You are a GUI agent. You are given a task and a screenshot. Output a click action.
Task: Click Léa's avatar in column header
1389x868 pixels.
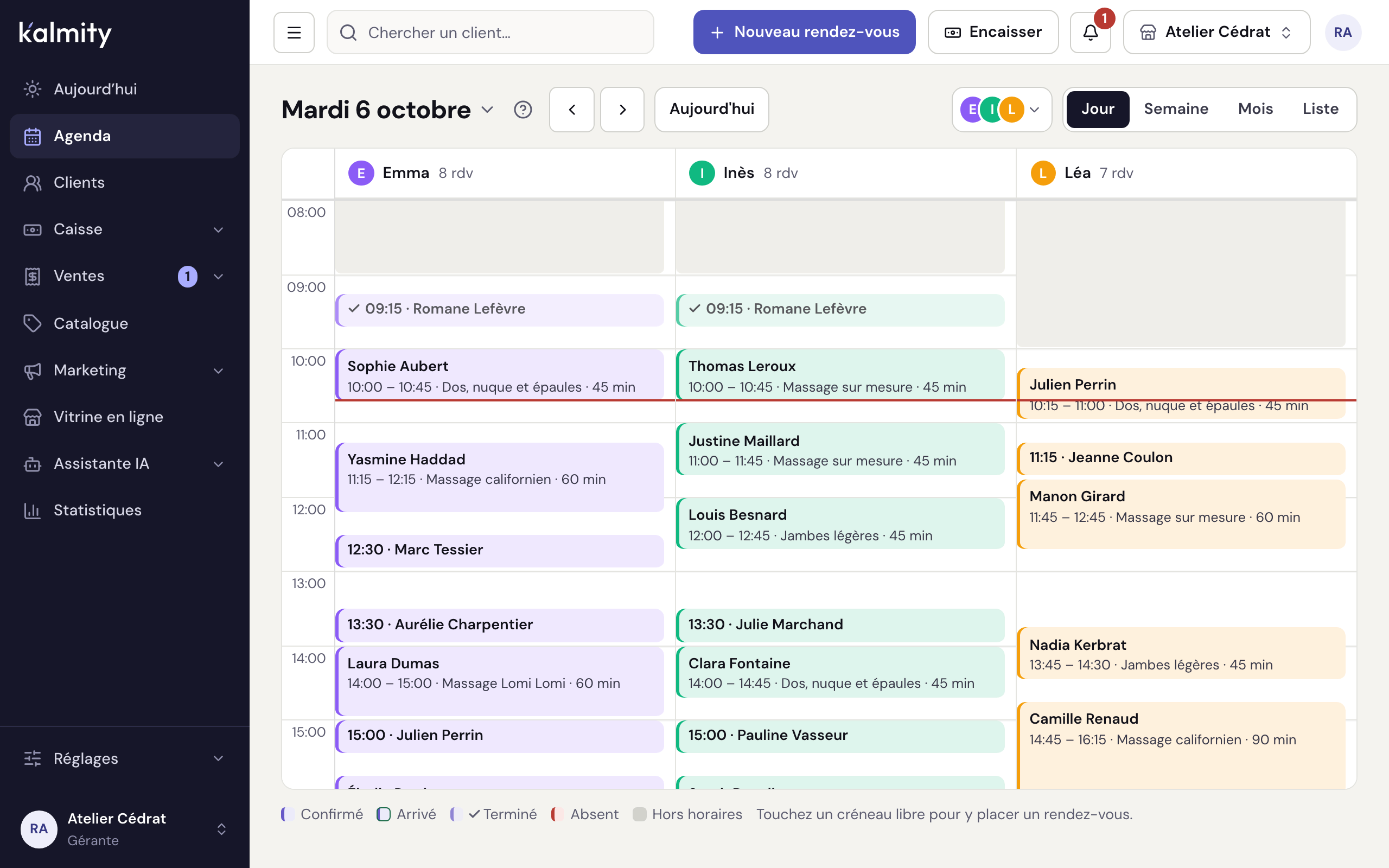tap(1043, 173)
